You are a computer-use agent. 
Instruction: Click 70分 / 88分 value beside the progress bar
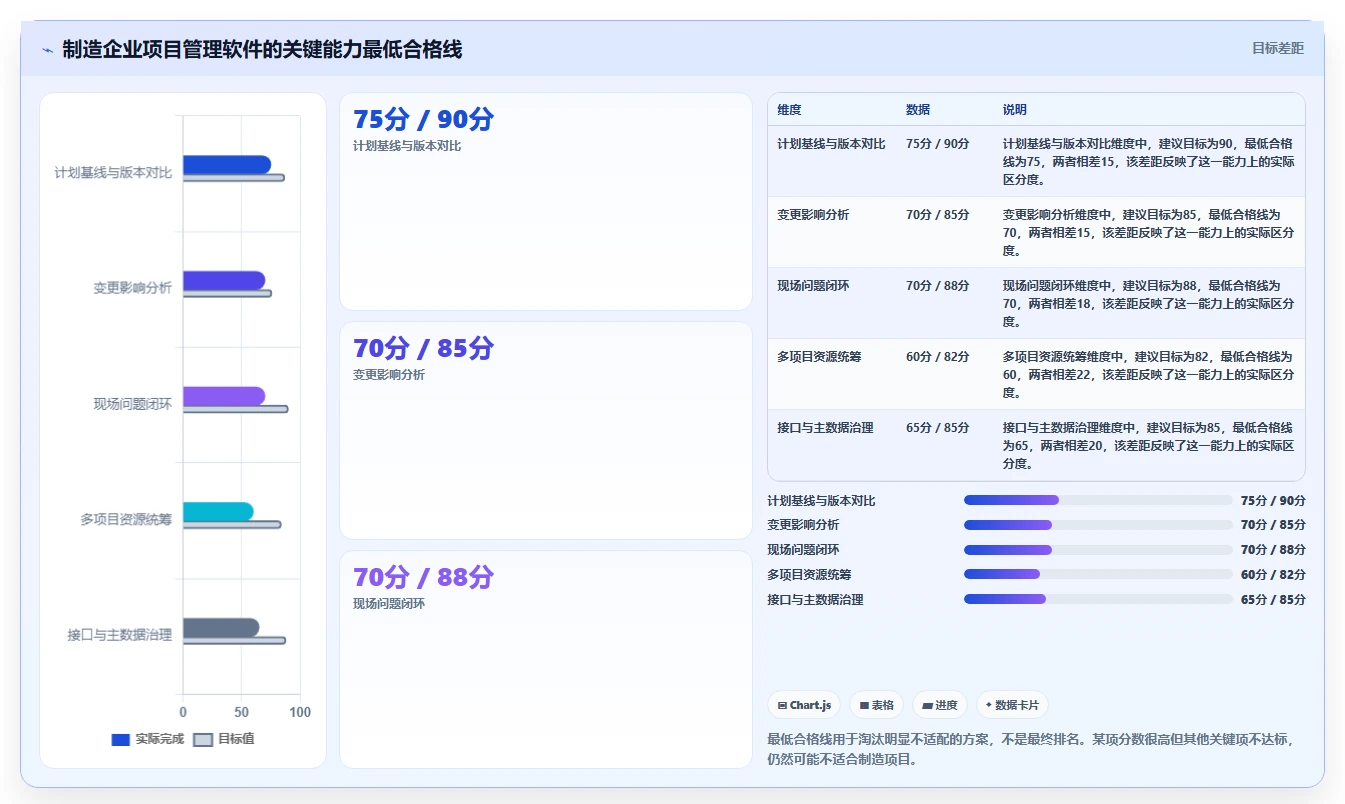[x=1273, y=550]
